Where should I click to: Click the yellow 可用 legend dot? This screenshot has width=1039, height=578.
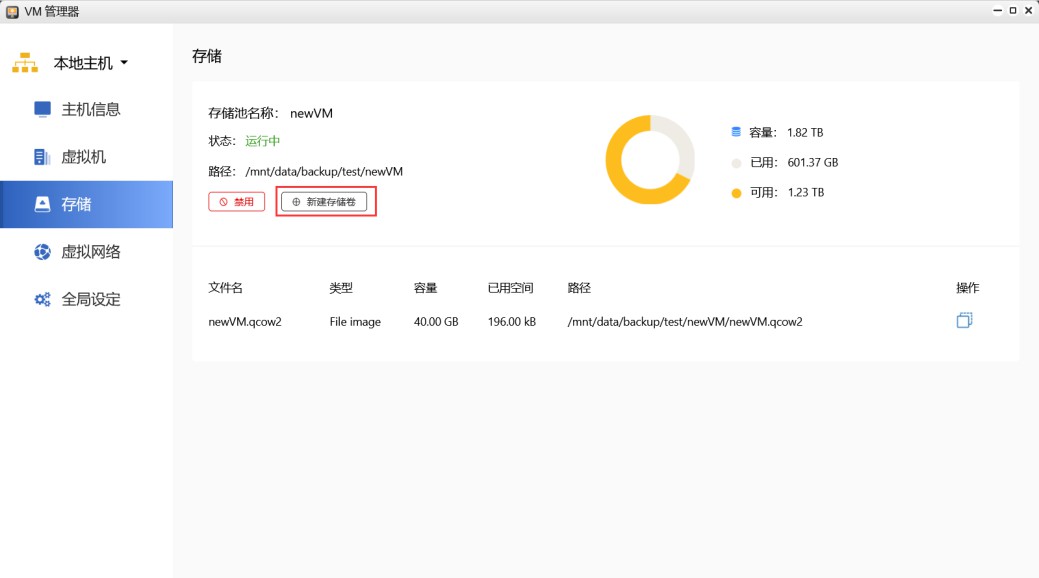[x=736, y=192]
